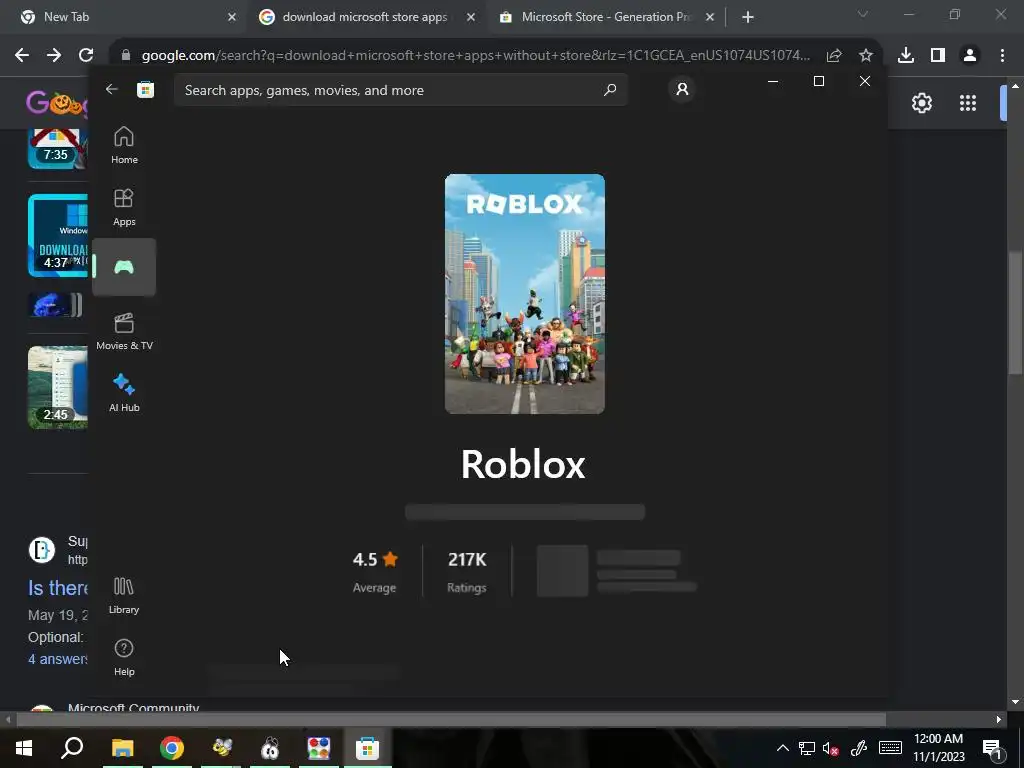Image resolution: width=1024 pixels, height=768 pixels.
Task: Focus the Store search apps field
Action: click(x=401, y=90)
